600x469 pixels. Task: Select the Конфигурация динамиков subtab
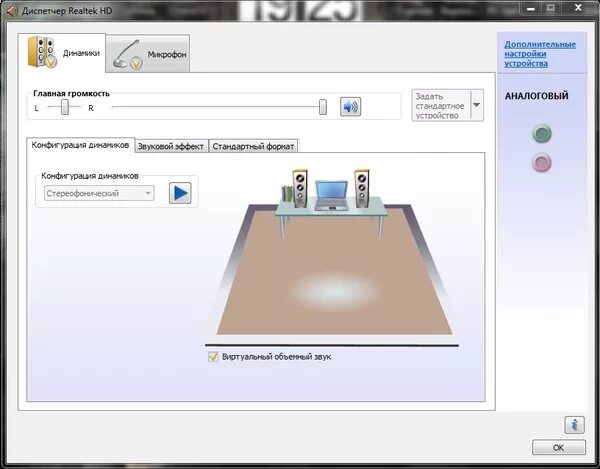(80, 145)
